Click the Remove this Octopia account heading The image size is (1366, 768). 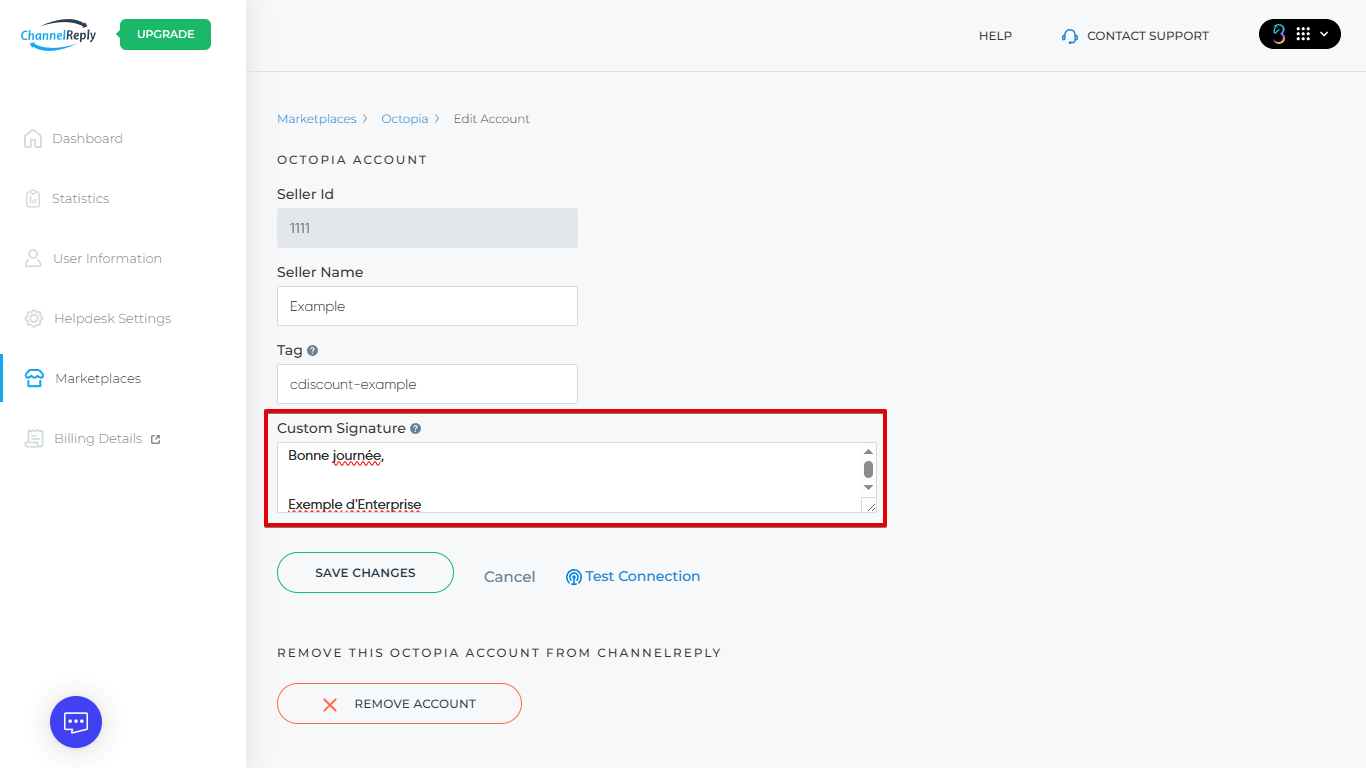pos(499,653)
